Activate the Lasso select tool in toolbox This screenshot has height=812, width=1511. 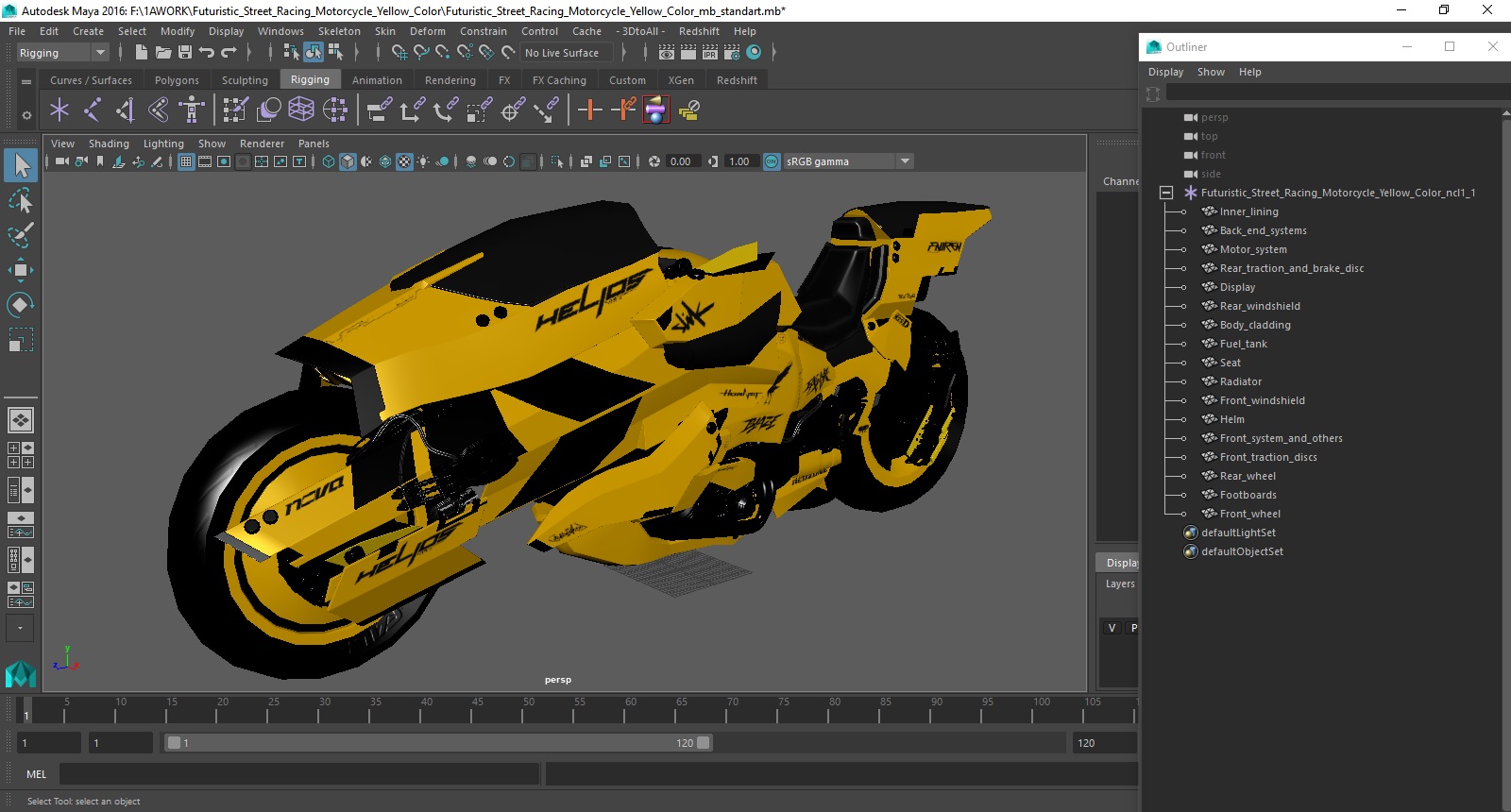pos(21,200)
